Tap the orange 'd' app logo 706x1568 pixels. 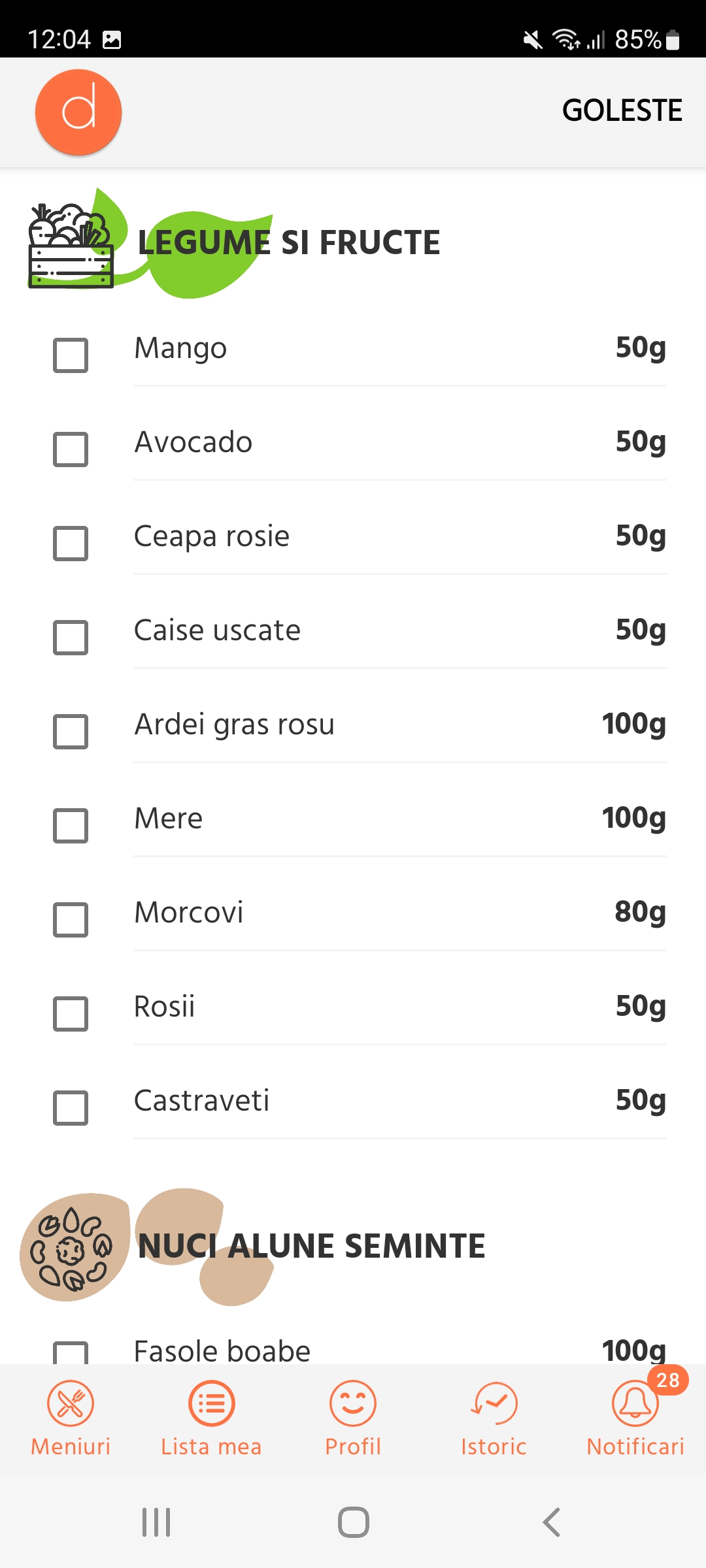78,112
